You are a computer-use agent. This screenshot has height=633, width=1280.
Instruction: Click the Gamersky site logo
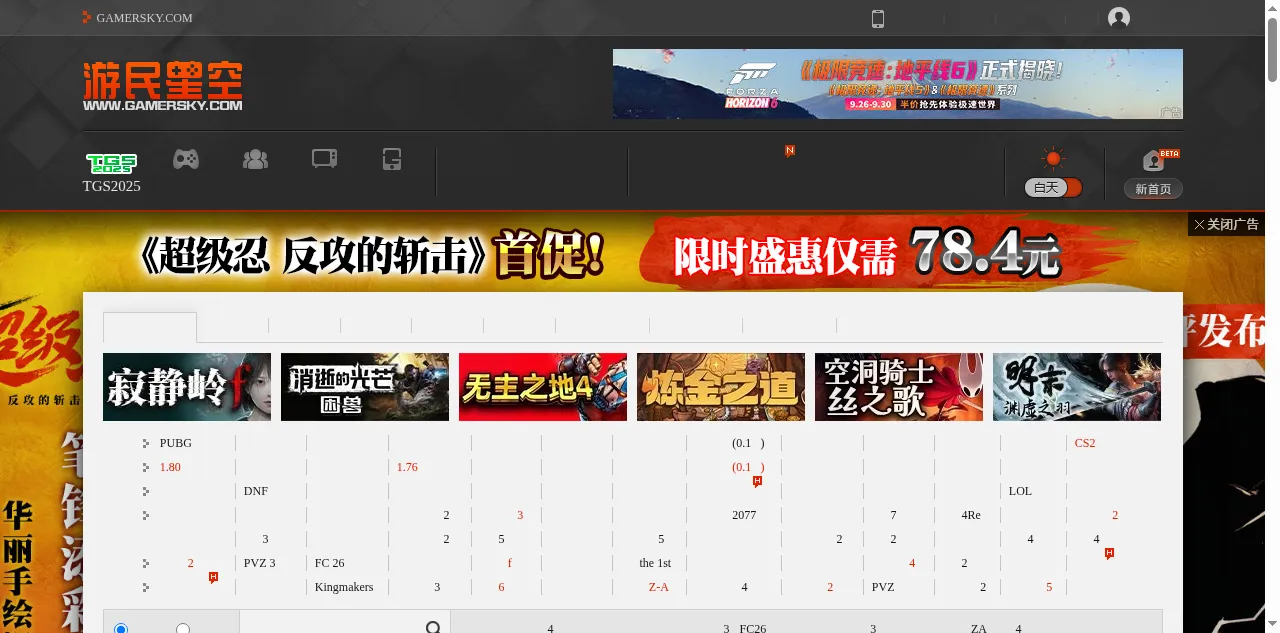click(x=163, y=86)
